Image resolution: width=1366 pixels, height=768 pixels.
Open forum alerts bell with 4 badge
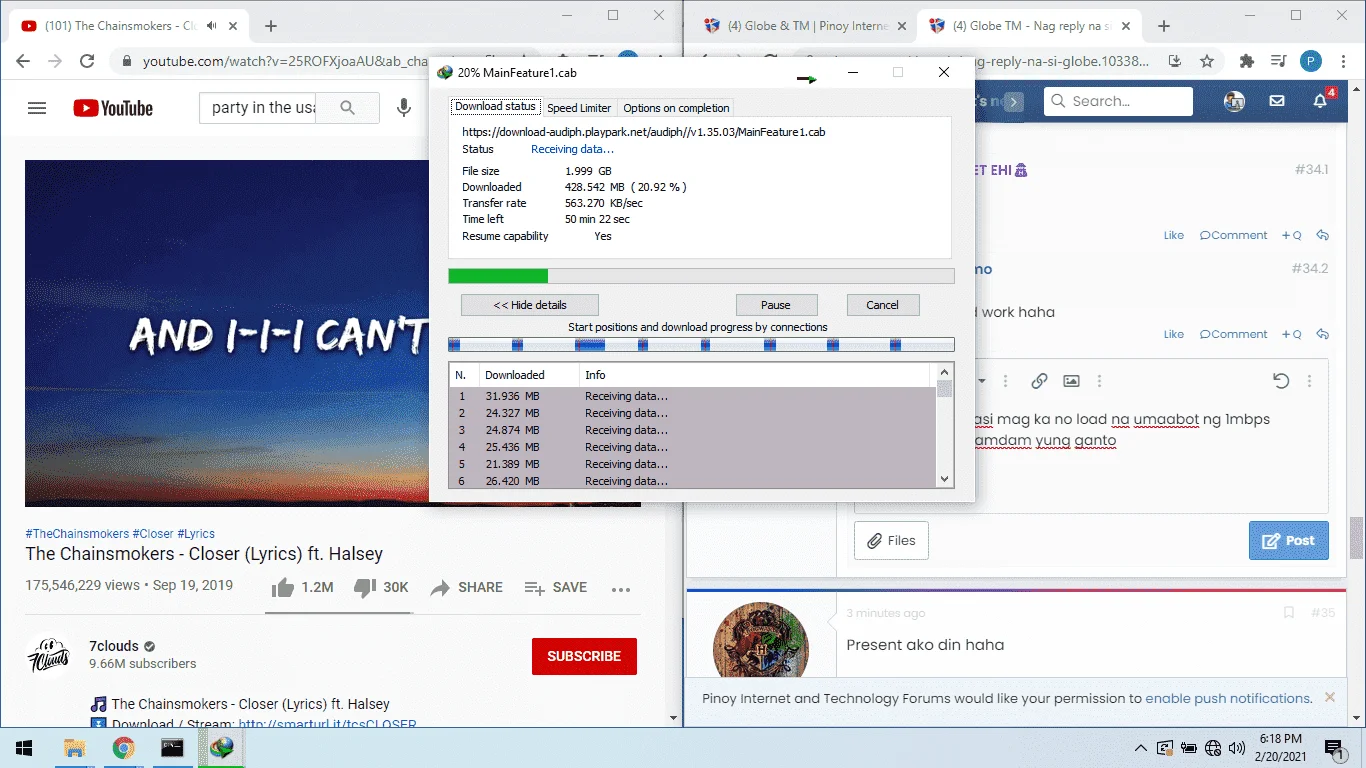point(1322,100)
